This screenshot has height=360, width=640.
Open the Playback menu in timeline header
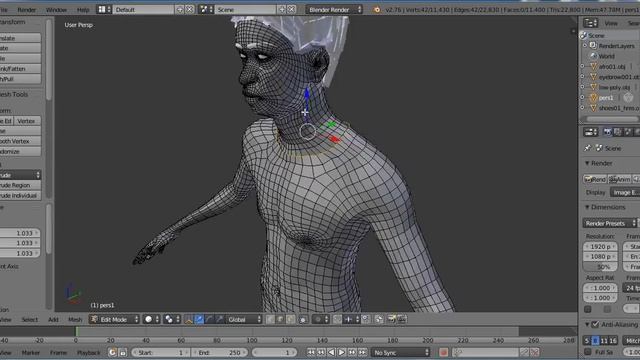point(89,352)
